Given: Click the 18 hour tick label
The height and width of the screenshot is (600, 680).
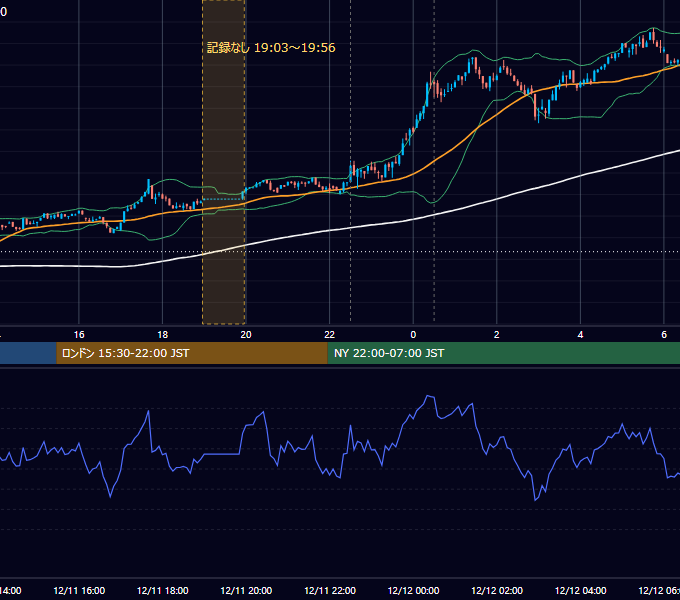Looking at the screenshot, I should pos(163,335).
